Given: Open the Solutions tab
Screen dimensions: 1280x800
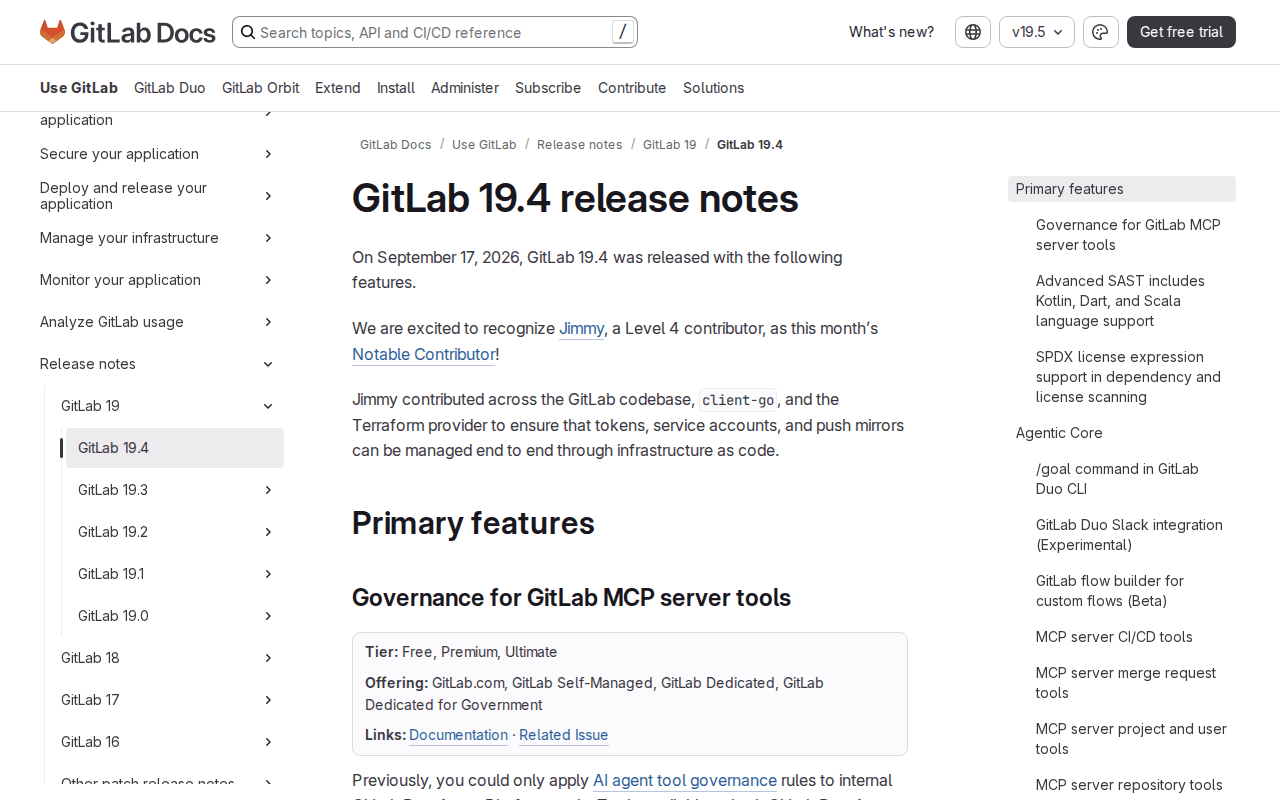Looking at the screenshot, I should pyautogui.click(x=713, y=88).
